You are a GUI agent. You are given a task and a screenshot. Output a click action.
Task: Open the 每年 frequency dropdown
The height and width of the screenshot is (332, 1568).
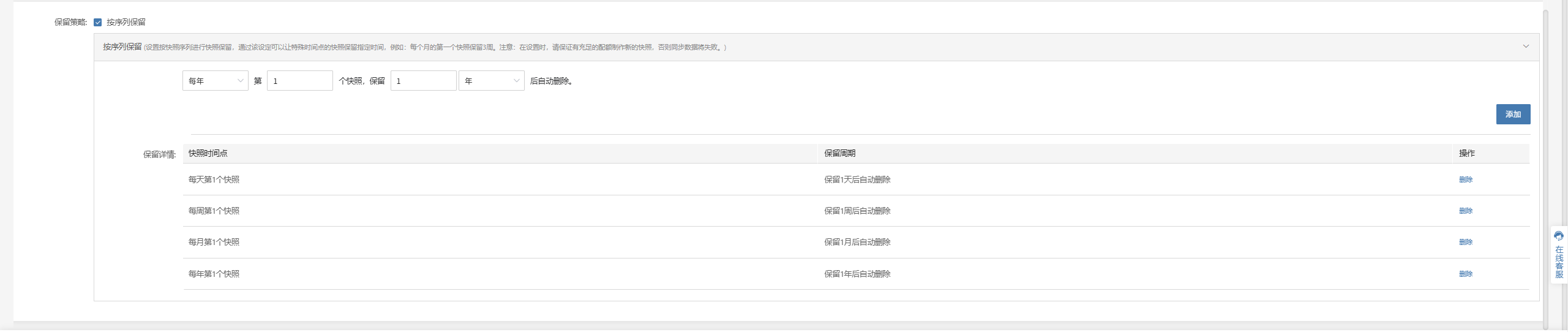coord(216,81)
